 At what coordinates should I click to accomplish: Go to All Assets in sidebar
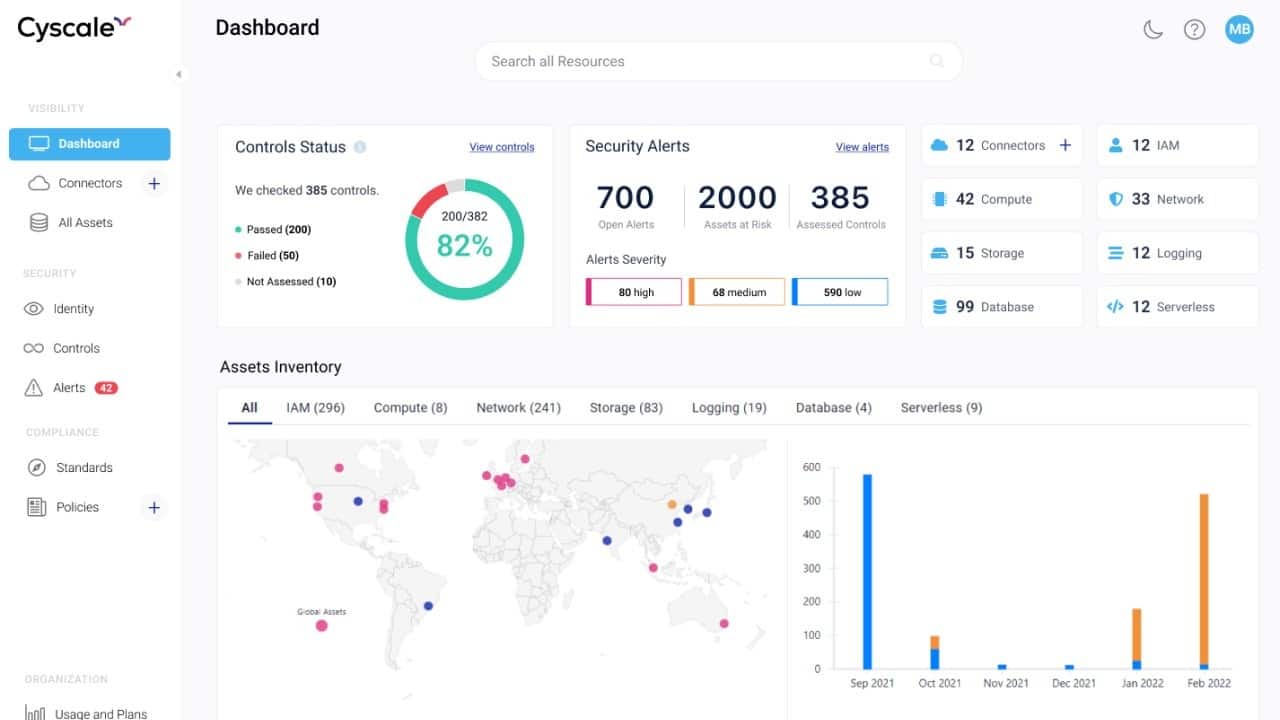point(85,223)
